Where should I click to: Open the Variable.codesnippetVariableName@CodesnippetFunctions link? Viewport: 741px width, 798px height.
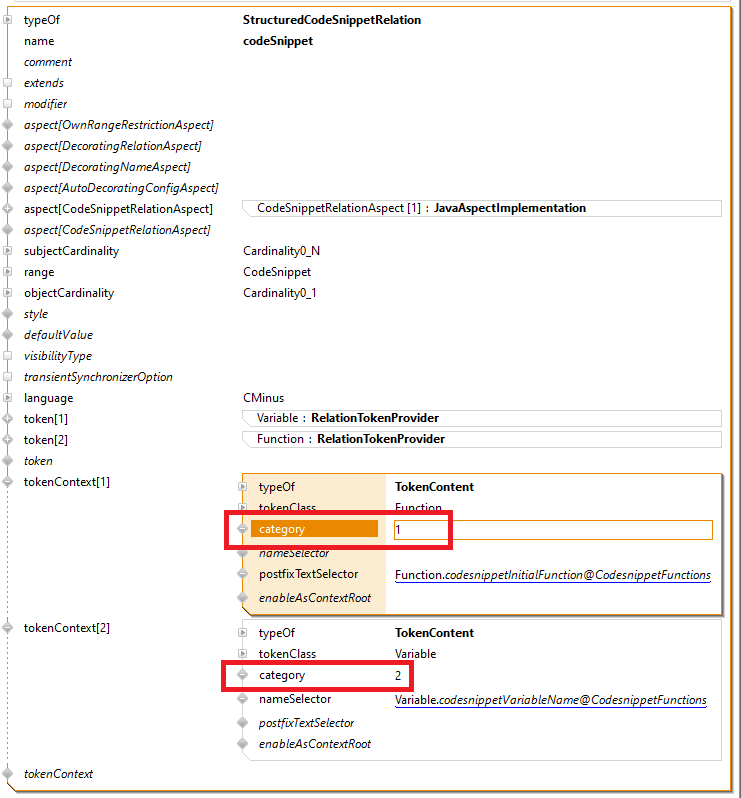click(550, 700)
